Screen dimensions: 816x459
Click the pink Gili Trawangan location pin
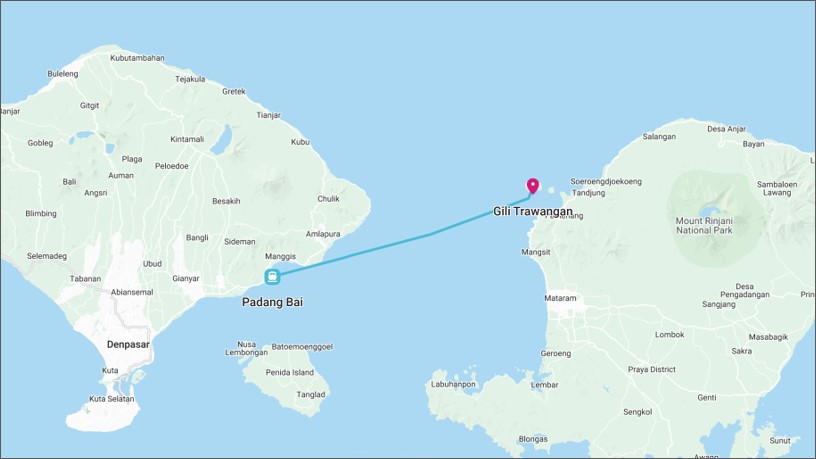tap(532, 186)
